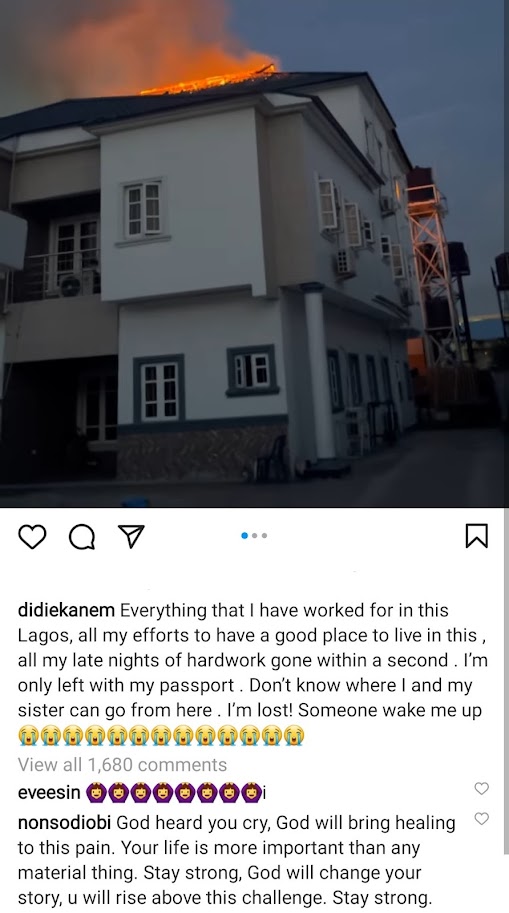Like the eveesin comment heart
The image size is (509, 913).
(x=481, y=788)
